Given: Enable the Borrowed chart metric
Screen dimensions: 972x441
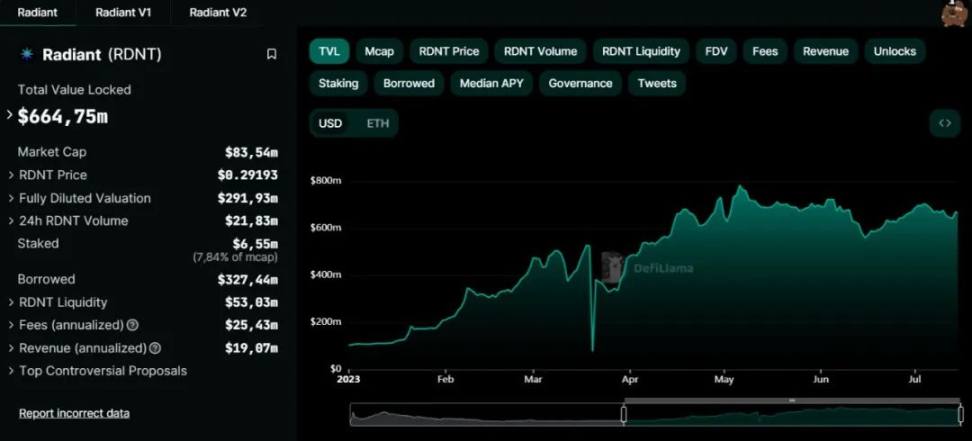Looking at the screenshot, I should (409, 83).
